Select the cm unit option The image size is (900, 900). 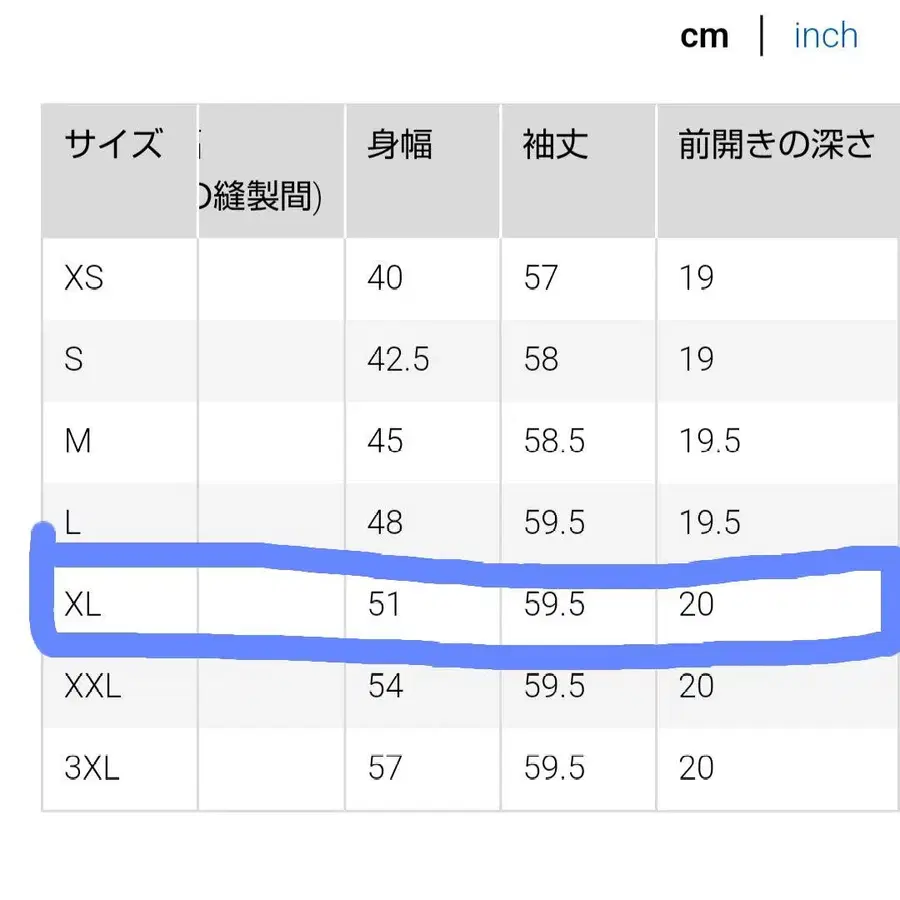pyautogui.click(x=705, y=36)
